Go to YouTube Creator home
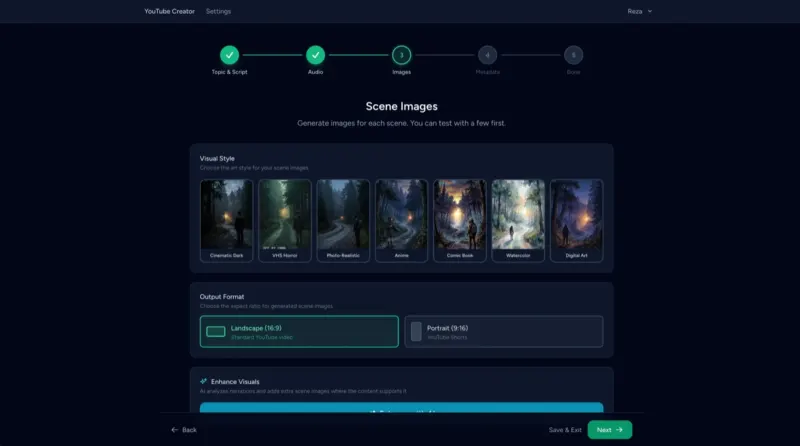800x446 pixels. click(169, 11)
